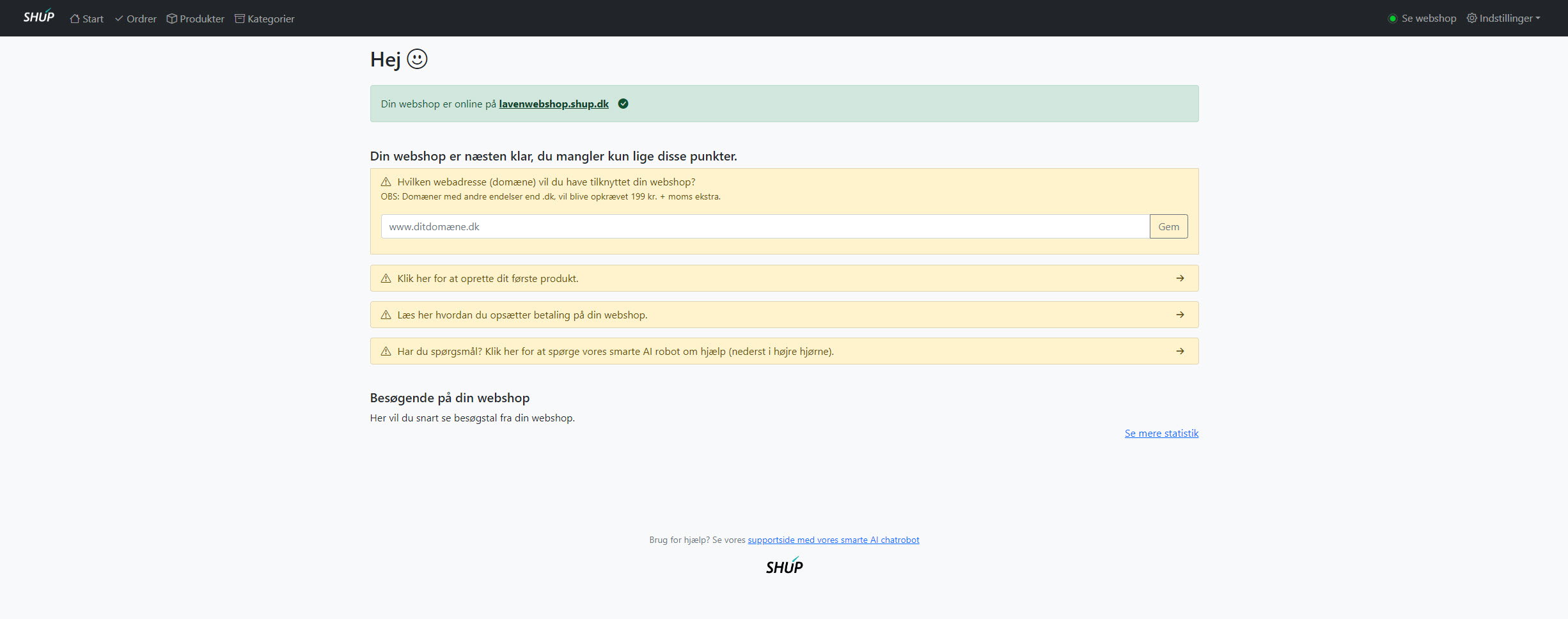Click the box icon beside Produkter
This screenshot has width=1568, height=619.
click(171, 19)
